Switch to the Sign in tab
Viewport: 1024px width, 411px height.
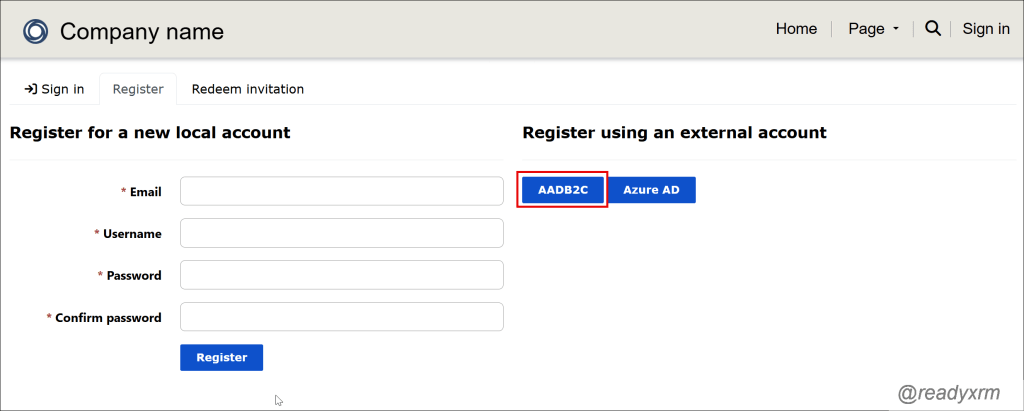tap(54, 89)
